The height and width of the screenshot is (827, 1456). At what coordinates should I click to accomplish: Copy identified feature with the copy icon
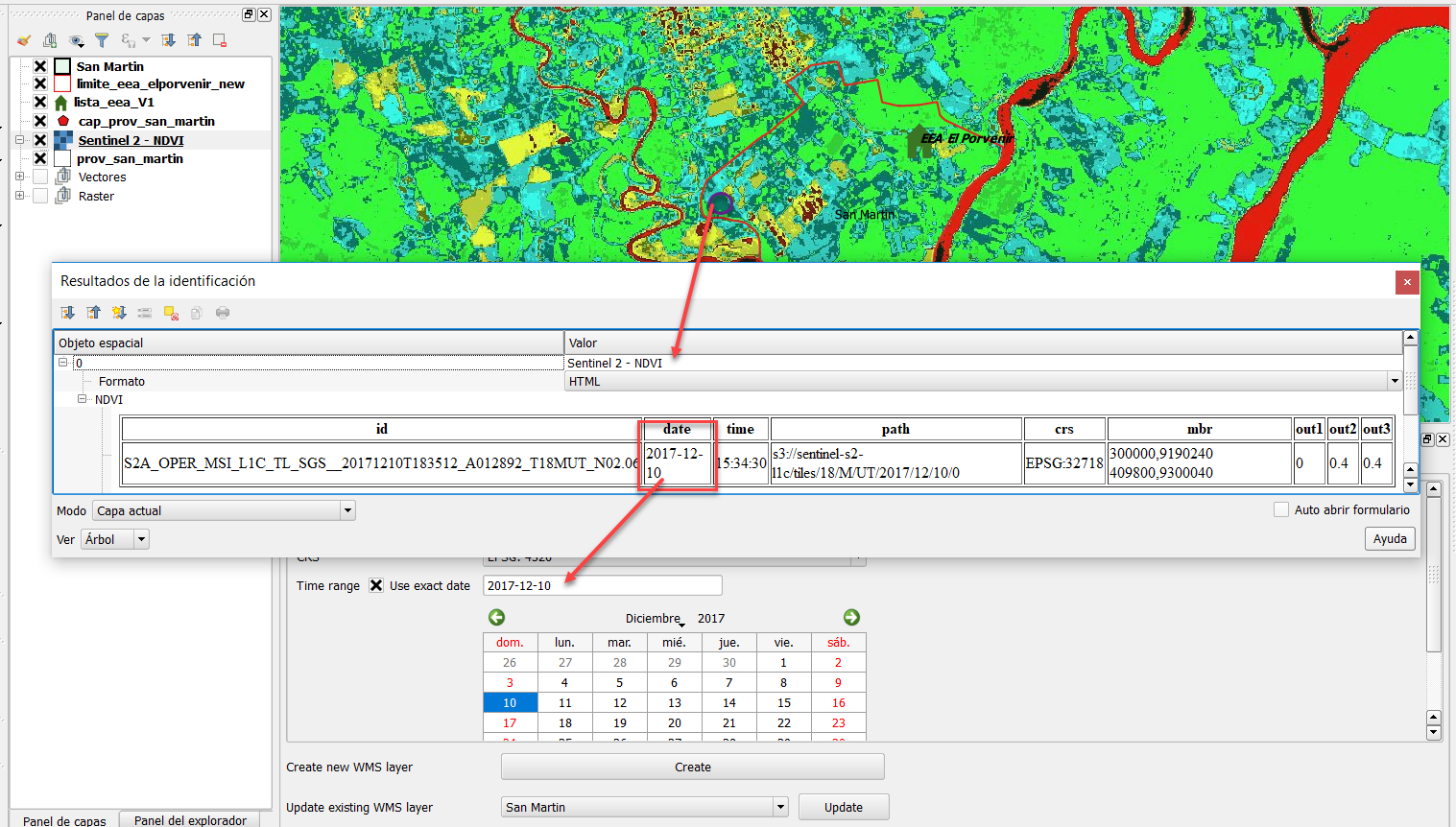[x=196, y=312]
